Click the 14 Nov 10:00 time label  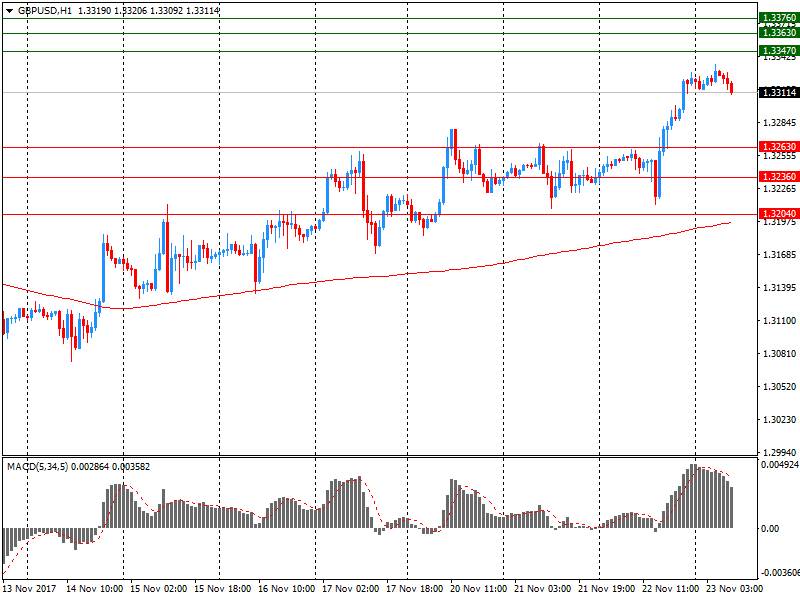point(94,589)
